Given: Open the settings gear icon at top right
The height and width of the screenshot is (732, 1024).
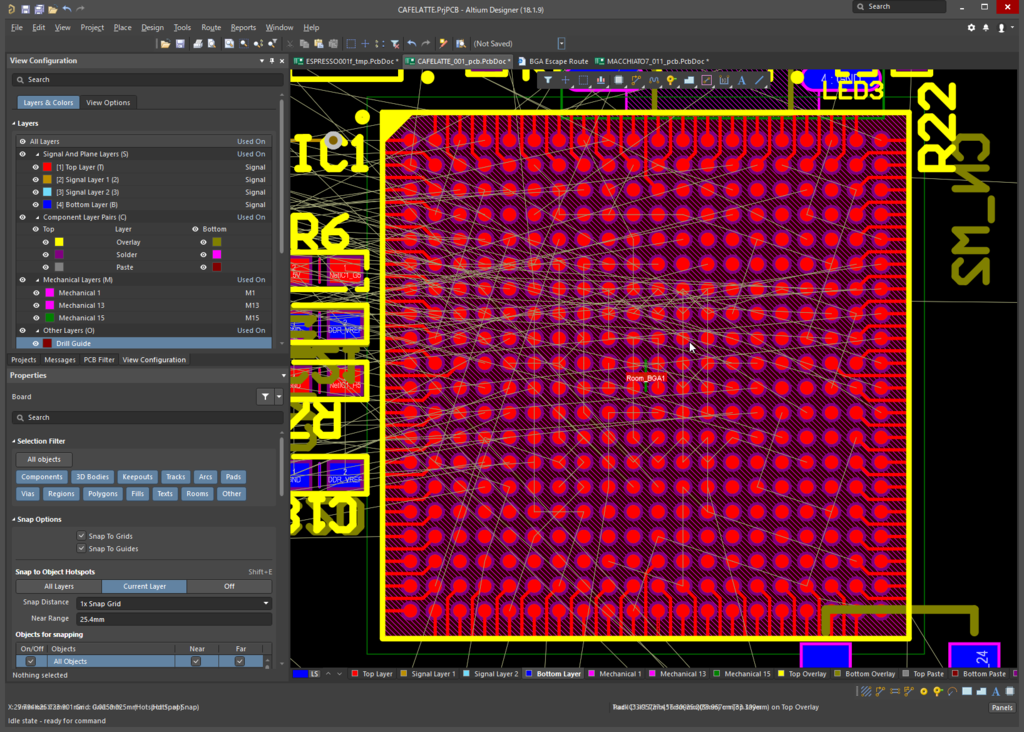Looking at the screenshot, I should tap(971, 27).
